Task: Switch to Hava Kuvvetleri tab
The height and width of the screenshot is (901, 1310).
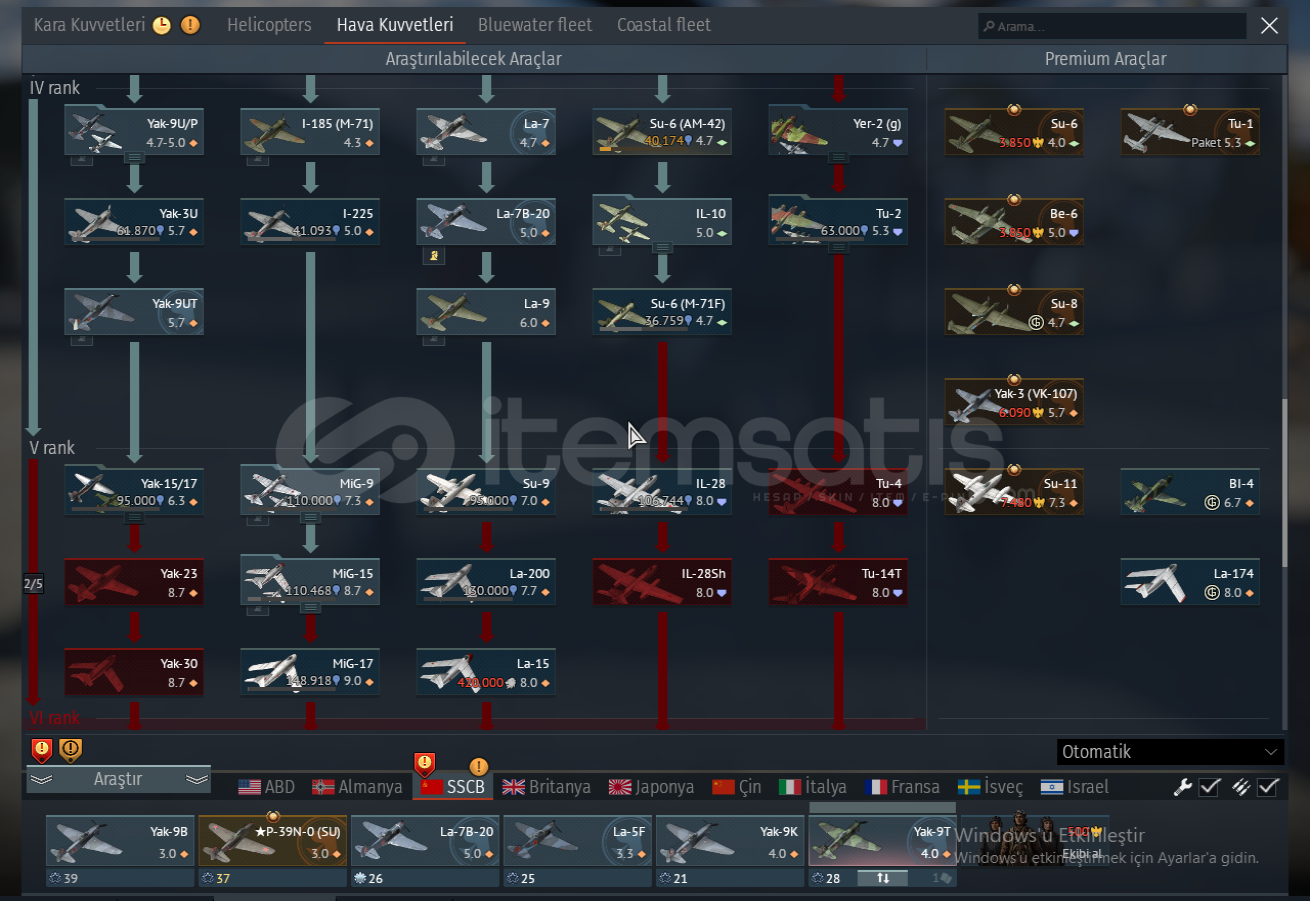Action: click(395, 25)
